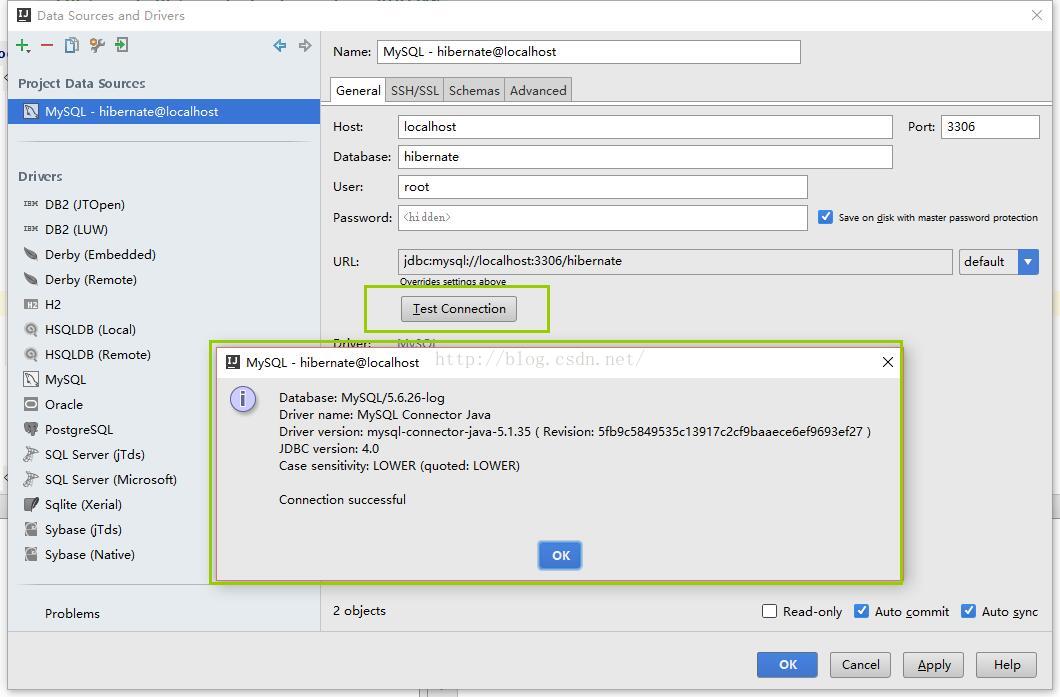Close the Data Sources and Drivers window
Screen dimensions: 1060x697
[x=1036, y=15]
